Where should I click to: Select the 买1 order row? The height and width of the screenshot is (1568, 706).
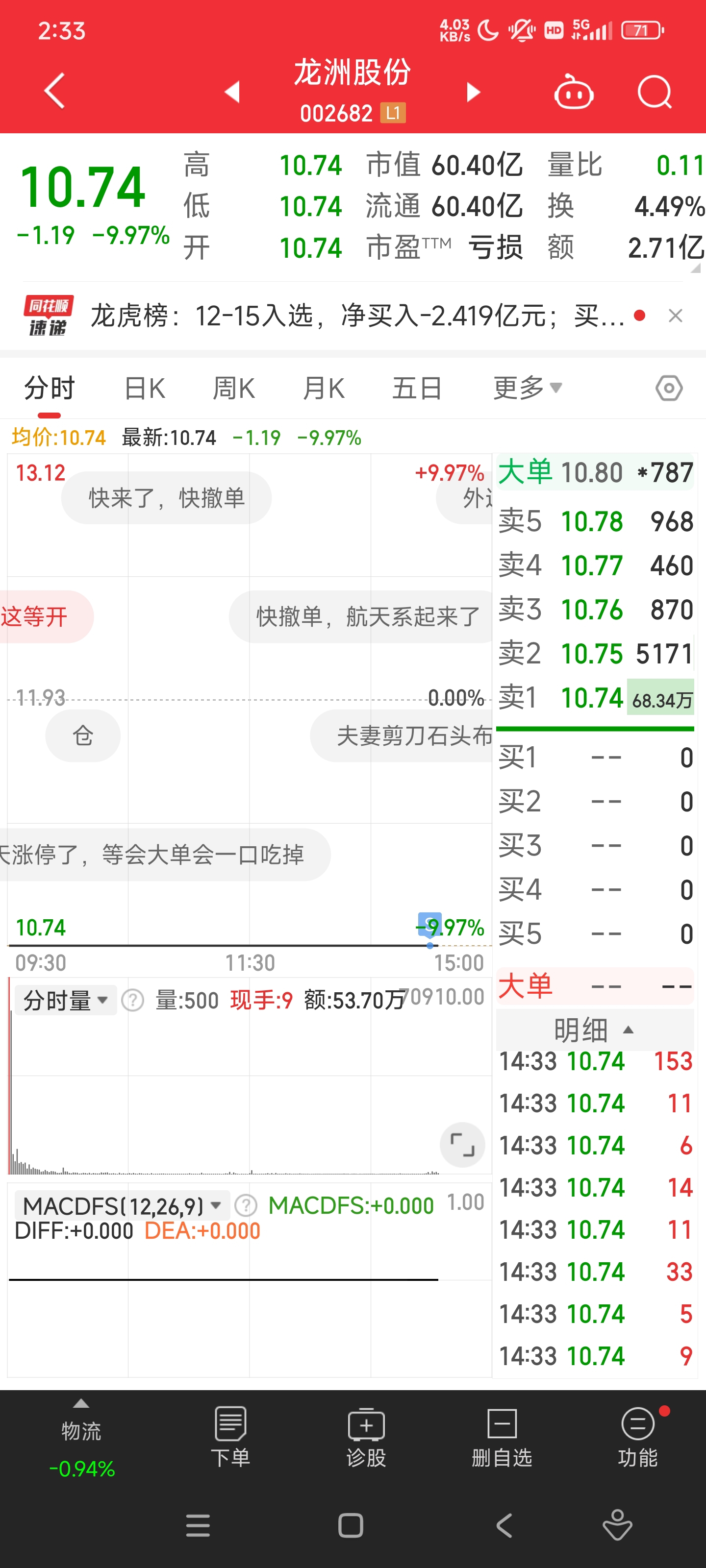click(595, 758)
